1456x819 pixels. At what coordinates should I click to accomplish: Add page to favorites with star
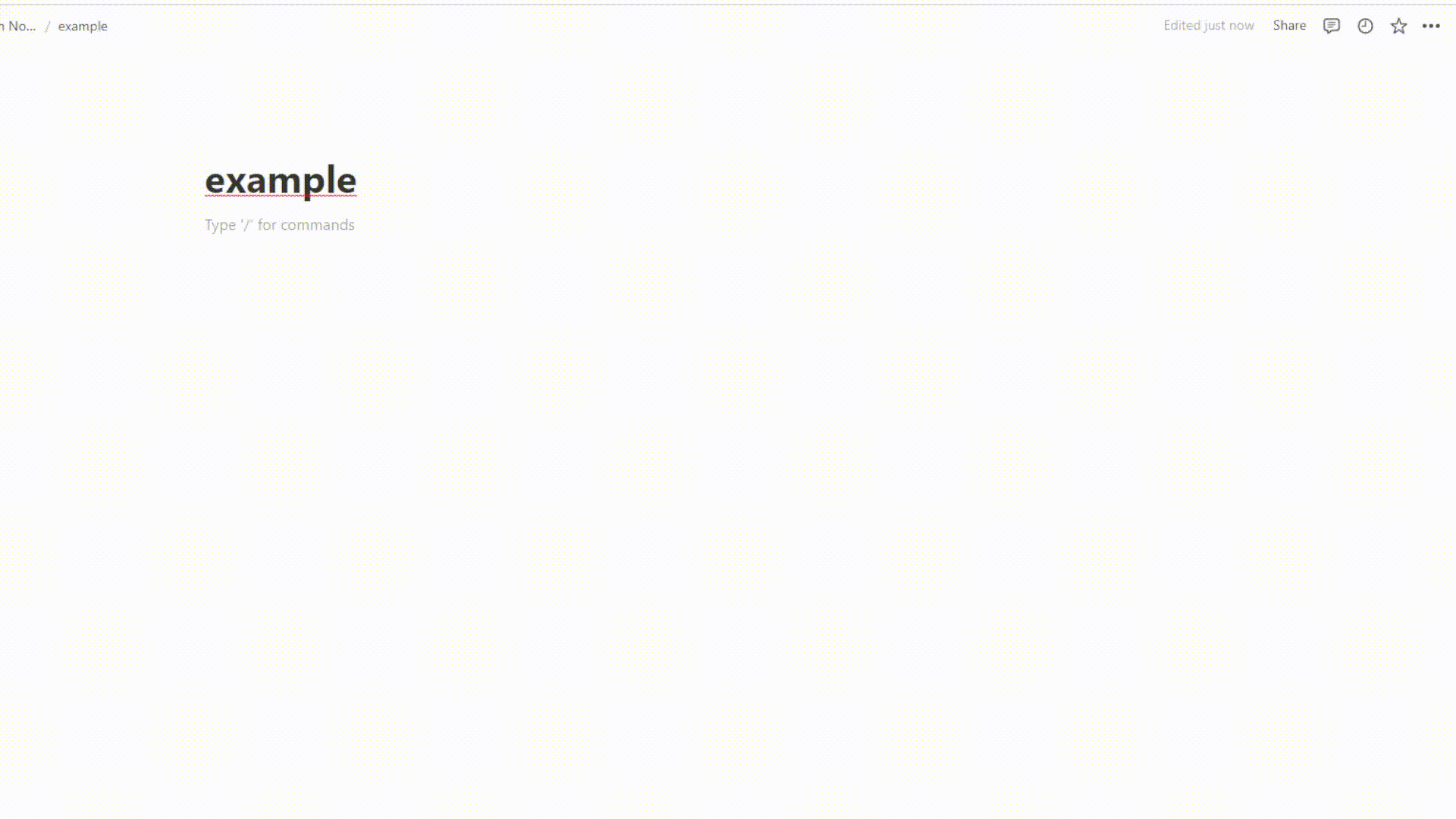(1398, 26)
